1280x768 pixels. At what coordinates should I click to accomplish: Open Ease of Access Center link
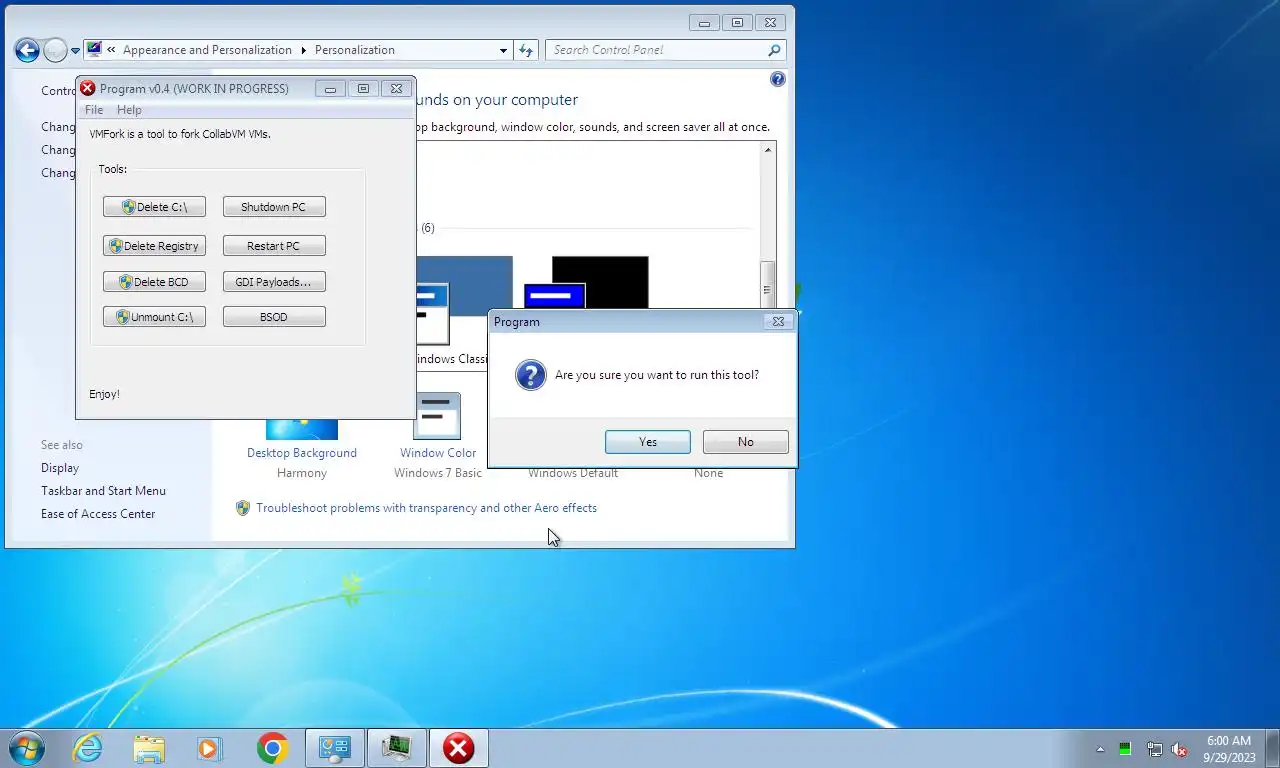pyautogui.click(x=98, y=514)
